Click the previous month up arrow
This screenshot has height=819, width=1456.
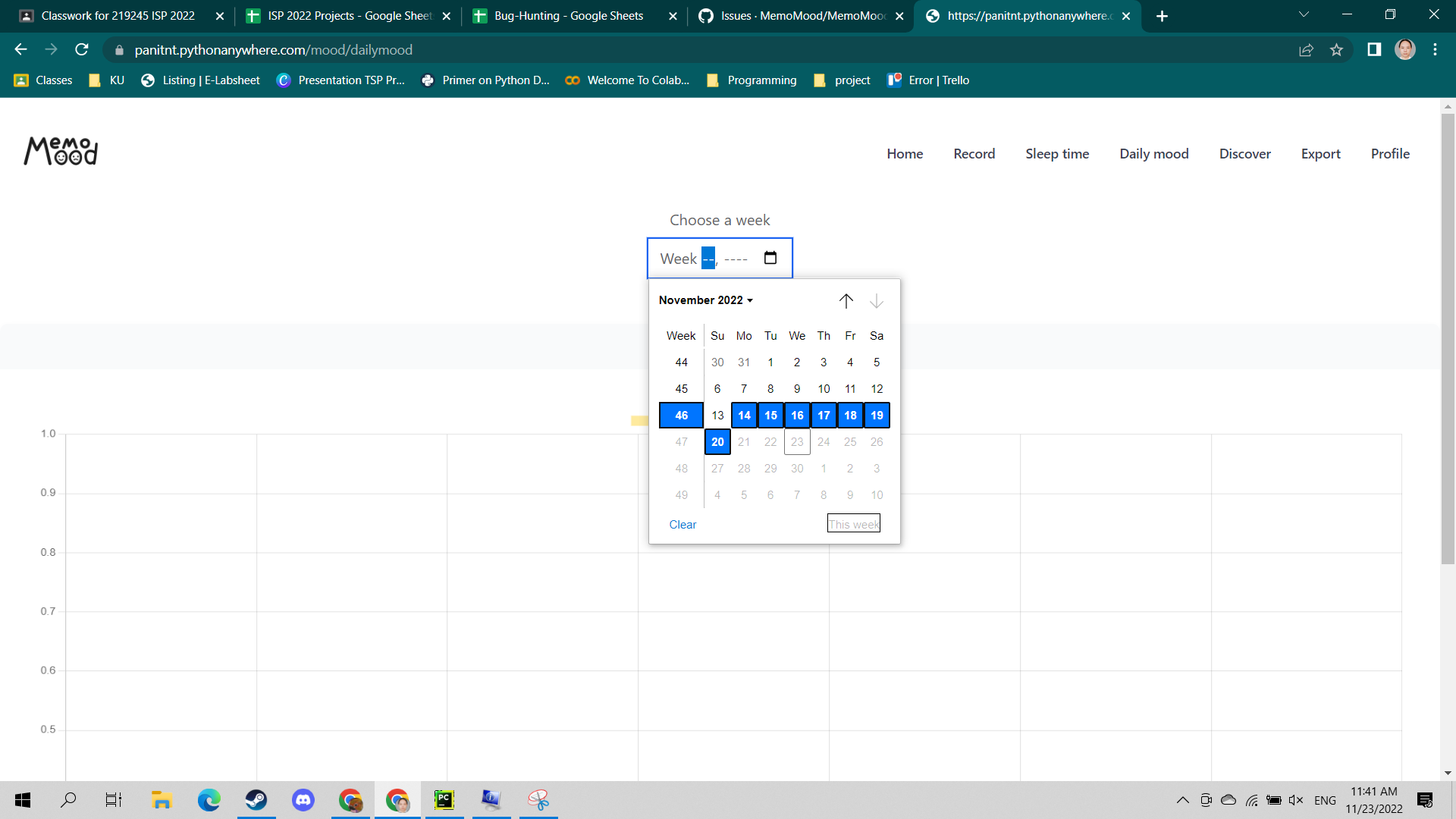(x=846, y=300)
